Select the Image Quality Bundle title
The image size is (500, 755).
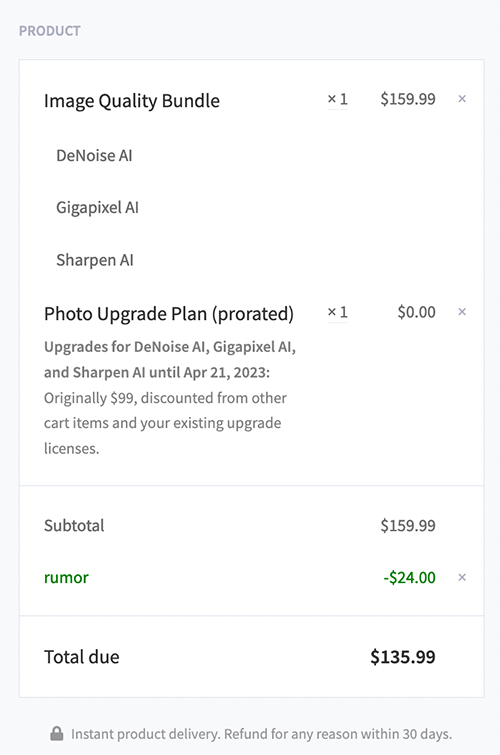[132, 101]
